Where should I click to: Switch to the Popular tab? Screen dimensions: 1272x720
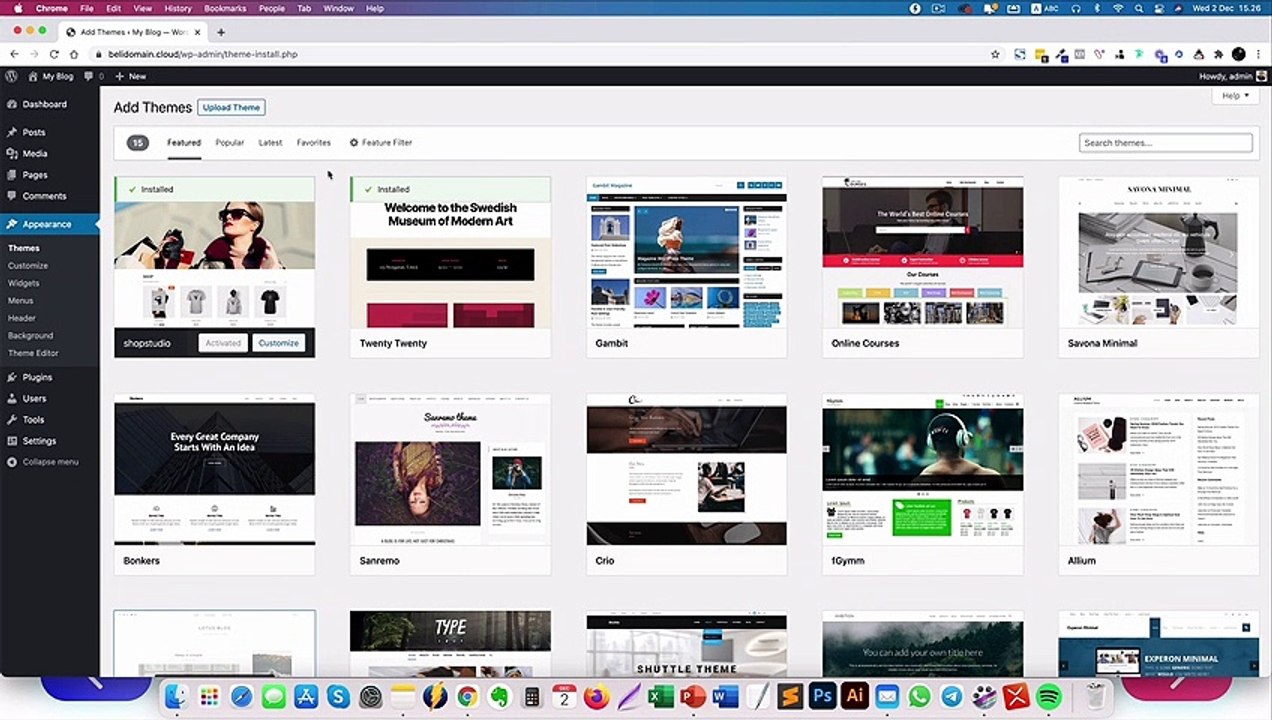point(230,143)
